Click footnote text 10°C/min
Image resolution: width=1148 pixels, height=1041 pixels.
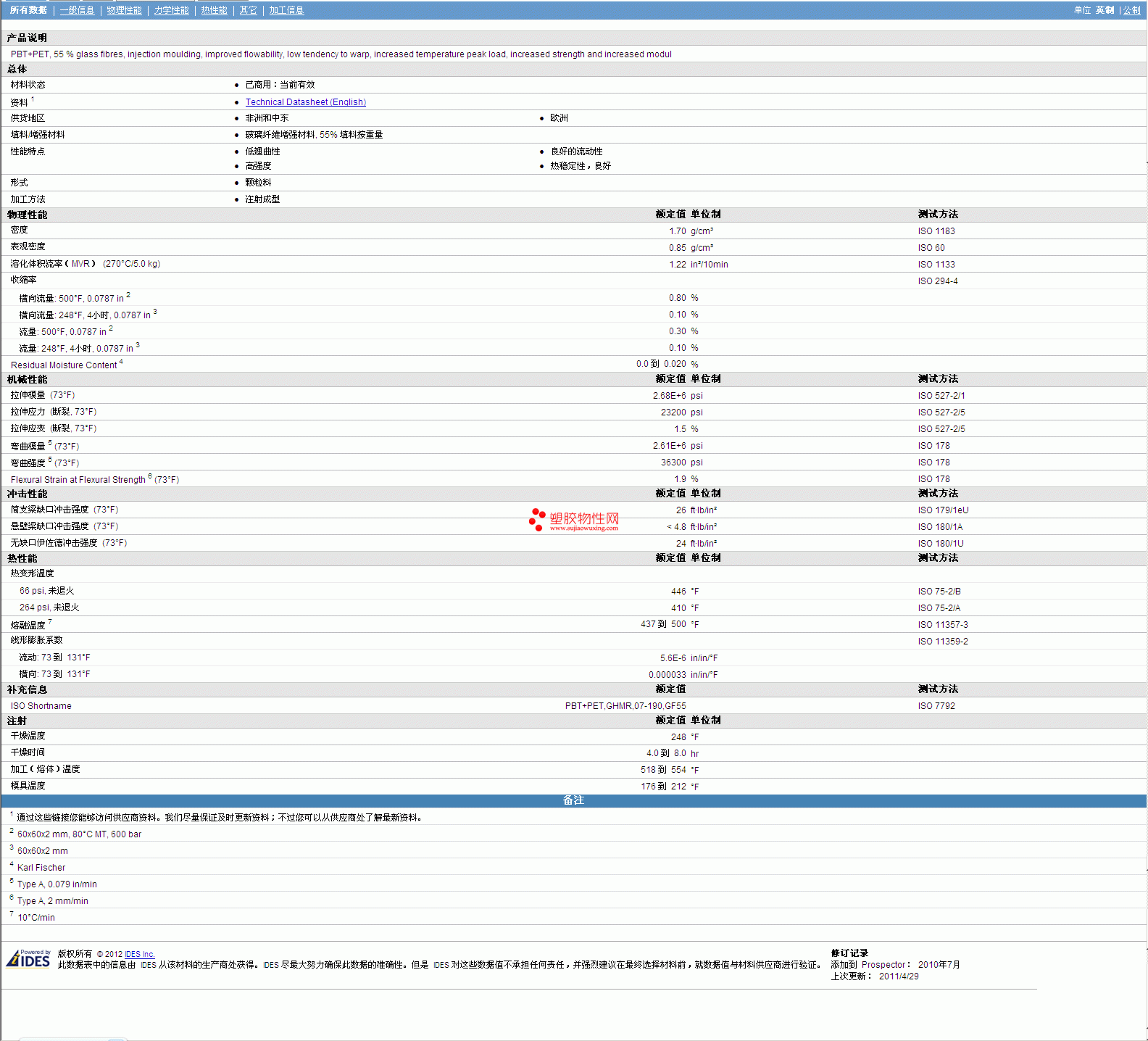tap(36, 918)
